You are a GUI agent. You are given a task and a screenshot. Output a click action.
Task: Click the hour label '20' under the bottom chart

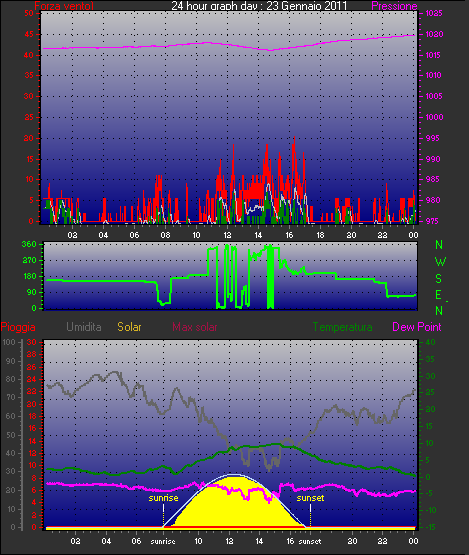[352, 541]
